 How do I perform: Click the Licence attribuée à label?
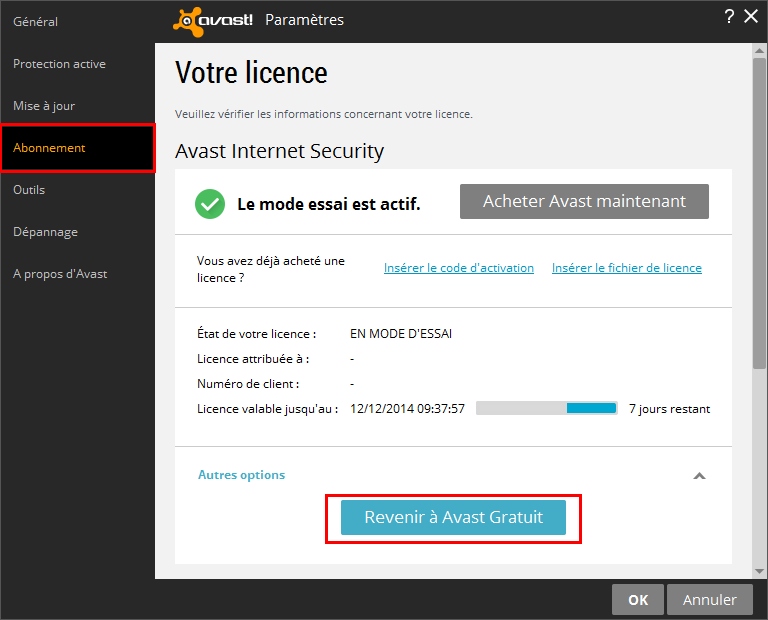click(253, 358)
